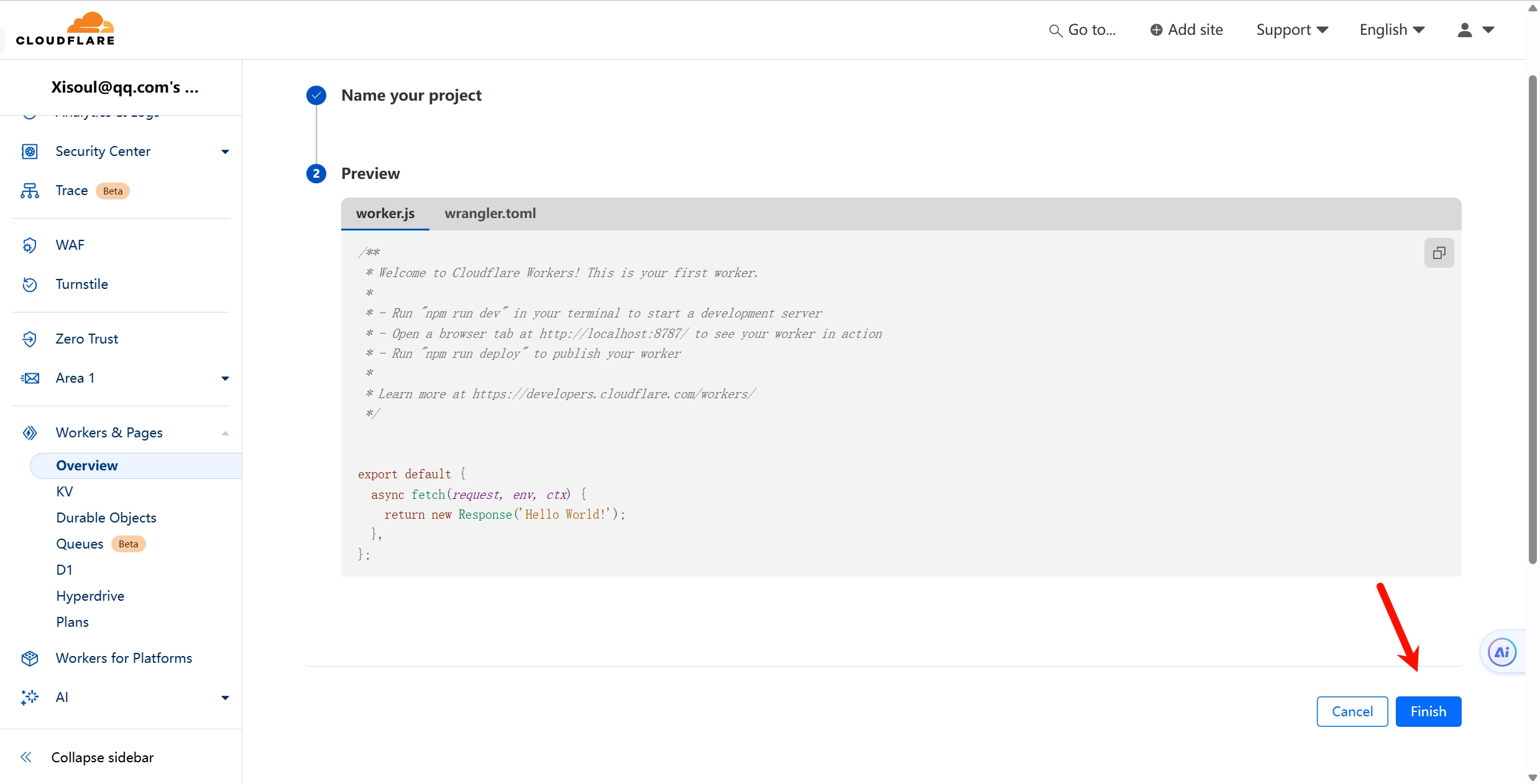Select Overview under Workers & Pages

[135, 465]
